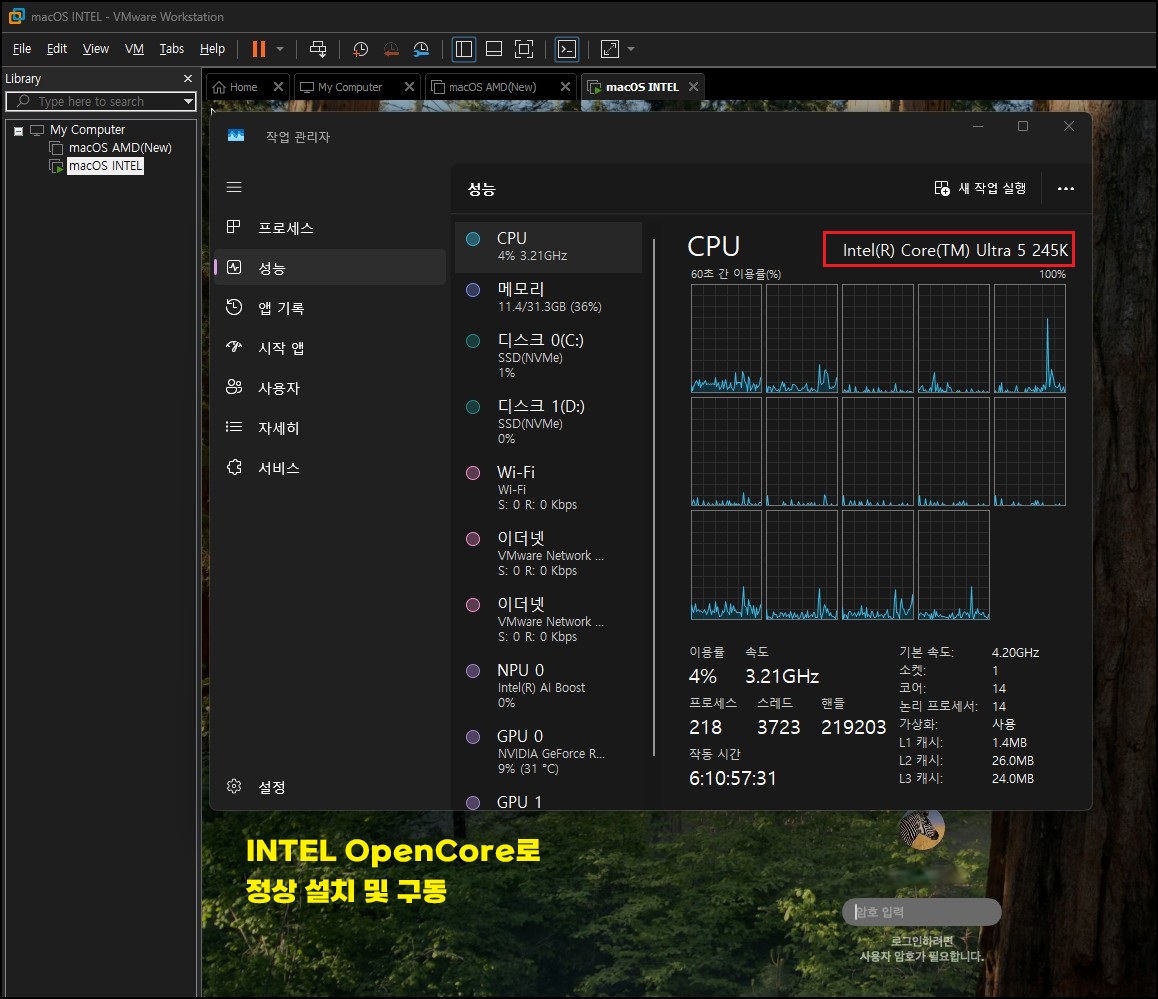
Task: Open the 서비스 (Services) page
Action: click(x=329, y=468)
